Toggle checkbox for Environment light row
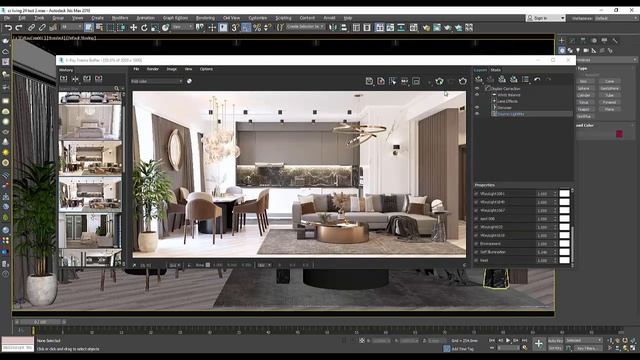This screenshot has width=640, height=360. click(476, 244)
